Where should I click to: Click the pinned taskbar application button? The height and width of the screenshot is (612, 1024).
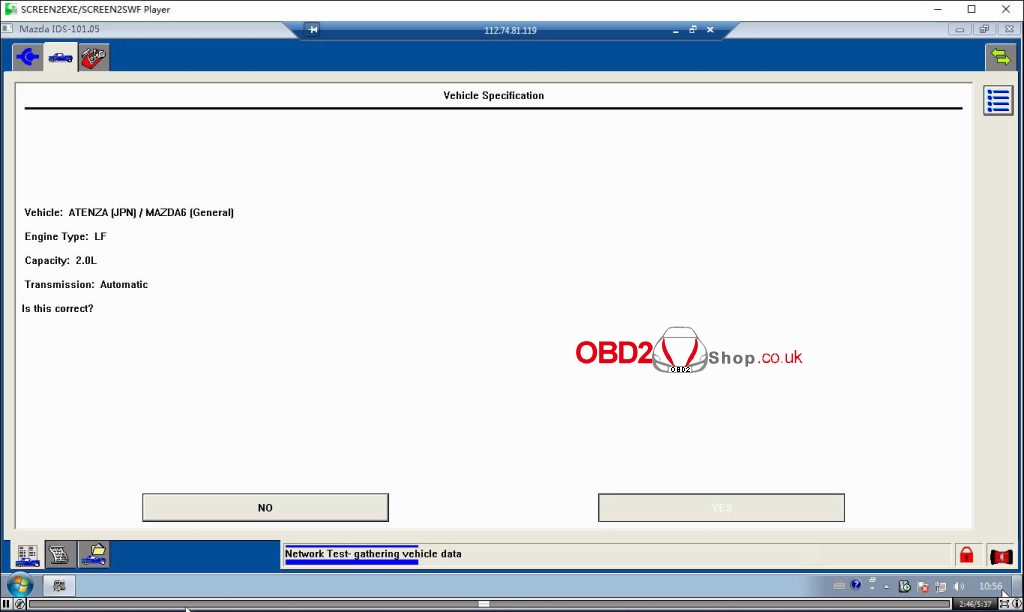tap(59, 586)
